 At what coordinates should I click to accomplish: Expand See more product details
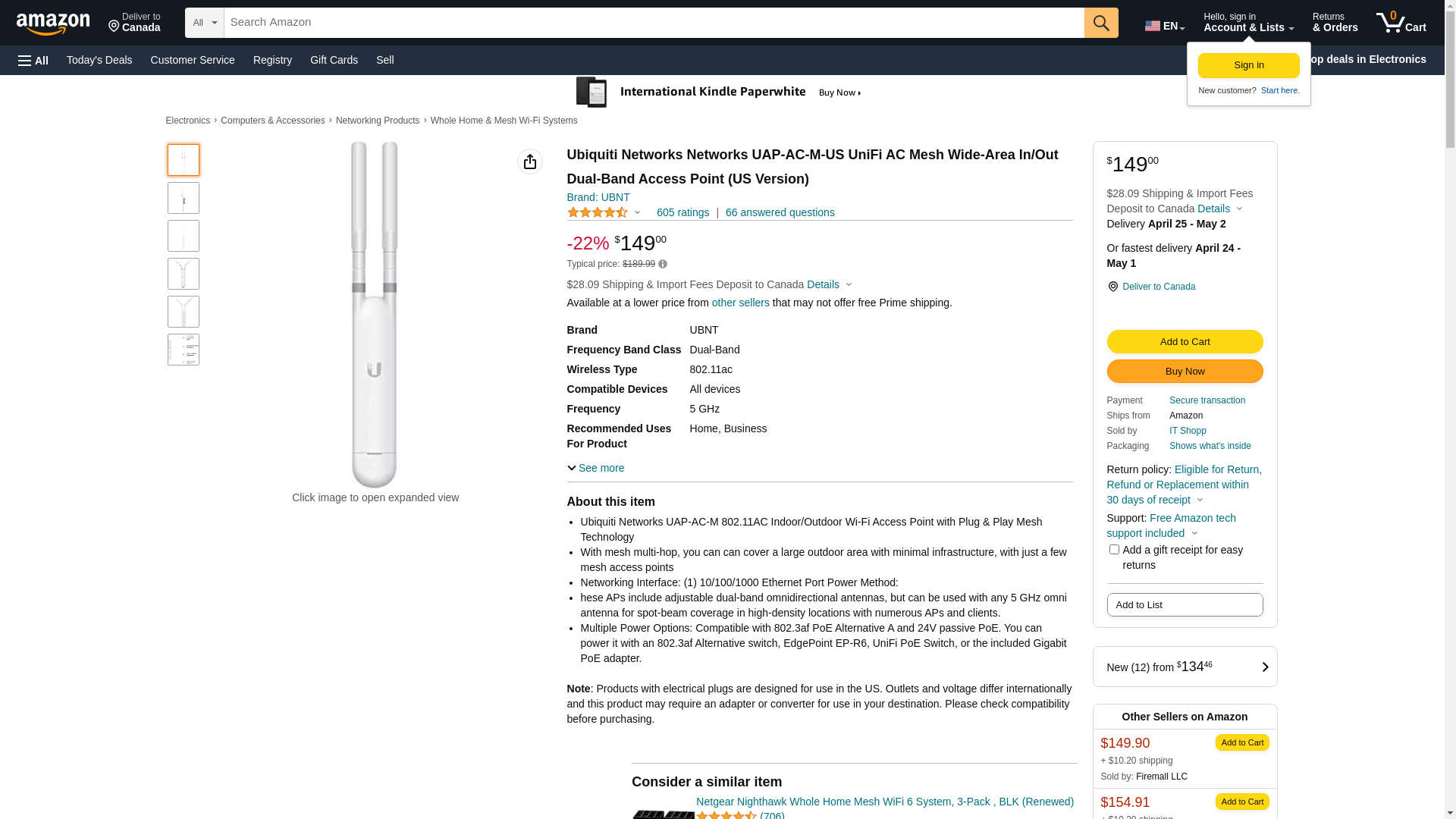(596, 469)
